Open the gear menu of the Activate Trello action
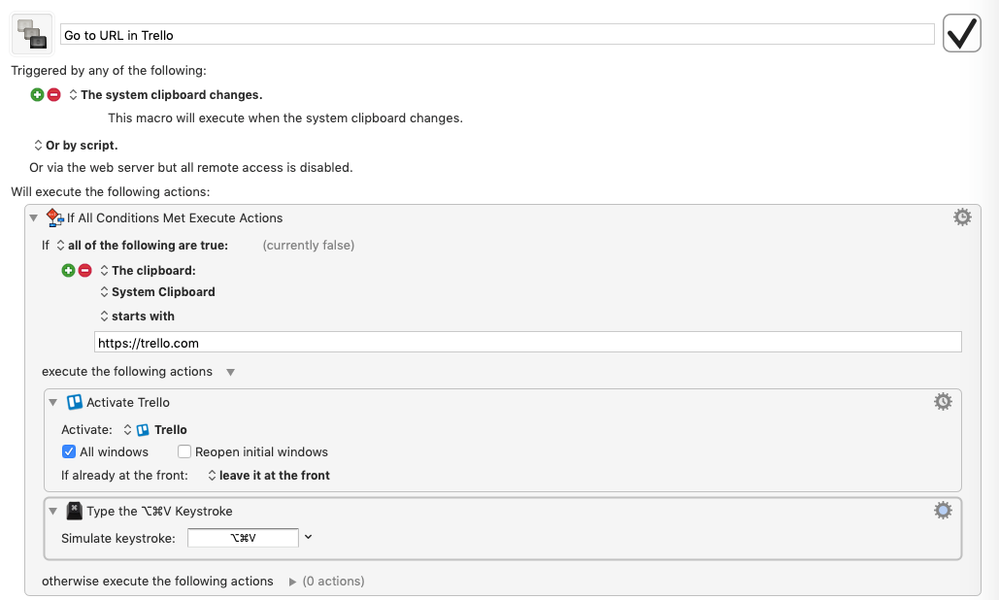 943,401
